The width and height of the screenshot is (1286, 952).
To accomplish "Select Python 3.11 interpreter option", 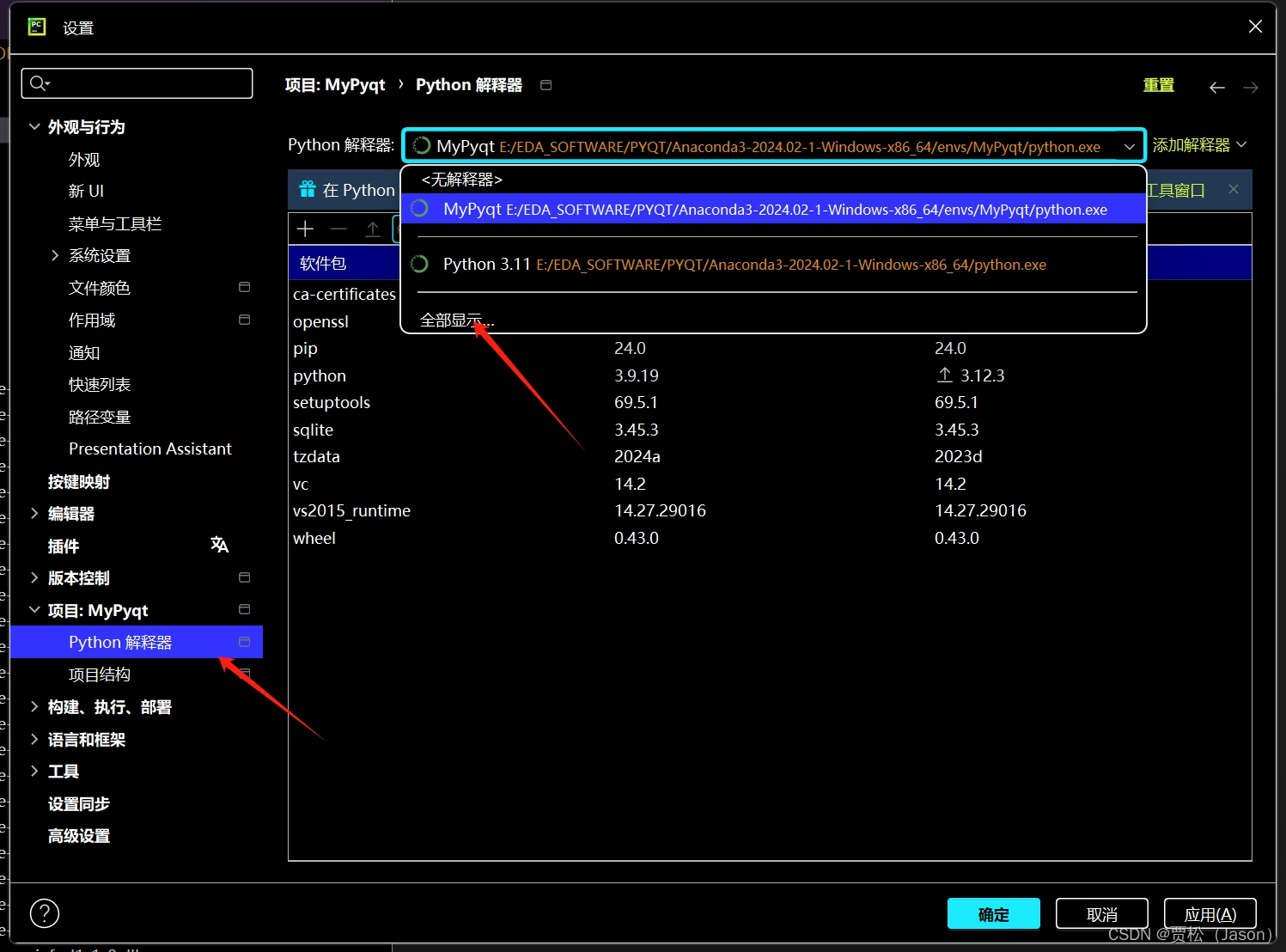I will pos(773,264).
